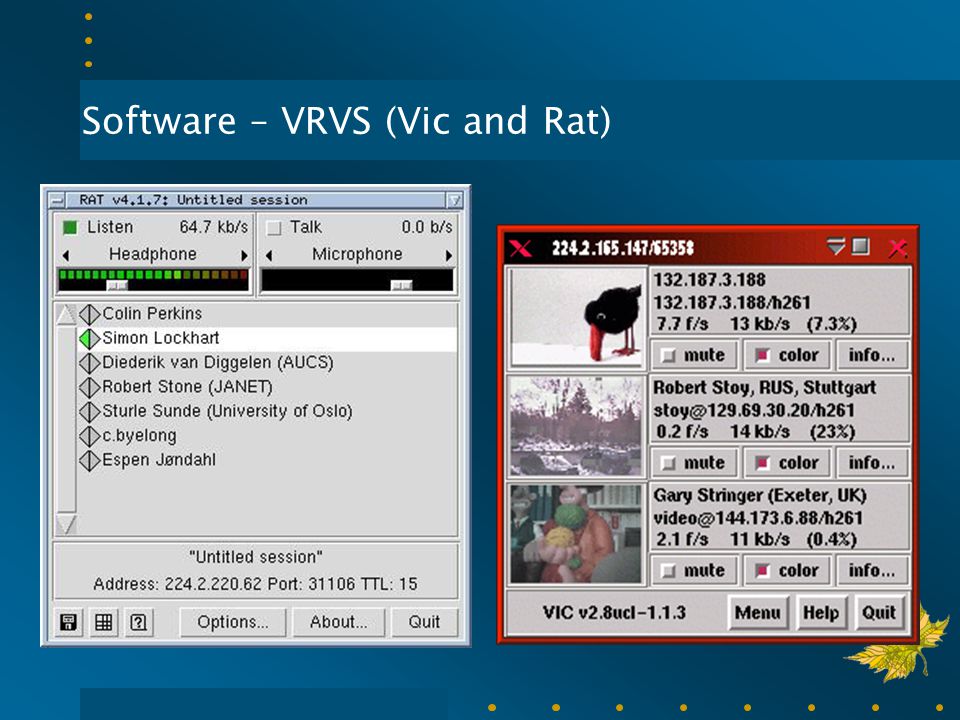Screen dimensions: 960x720
Task: Mute Robert Stoy's video stream
Action: coord(694,463)
